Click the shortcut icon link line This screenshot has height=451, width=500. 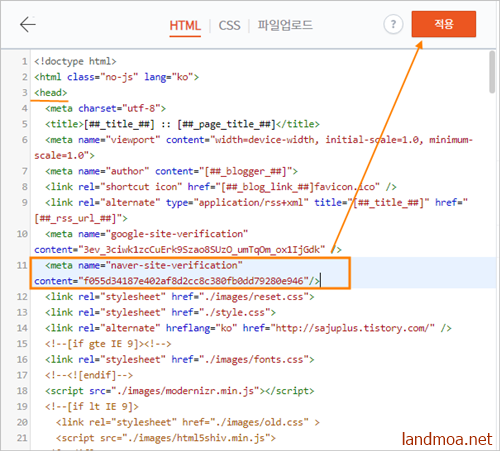click(221, 187)
